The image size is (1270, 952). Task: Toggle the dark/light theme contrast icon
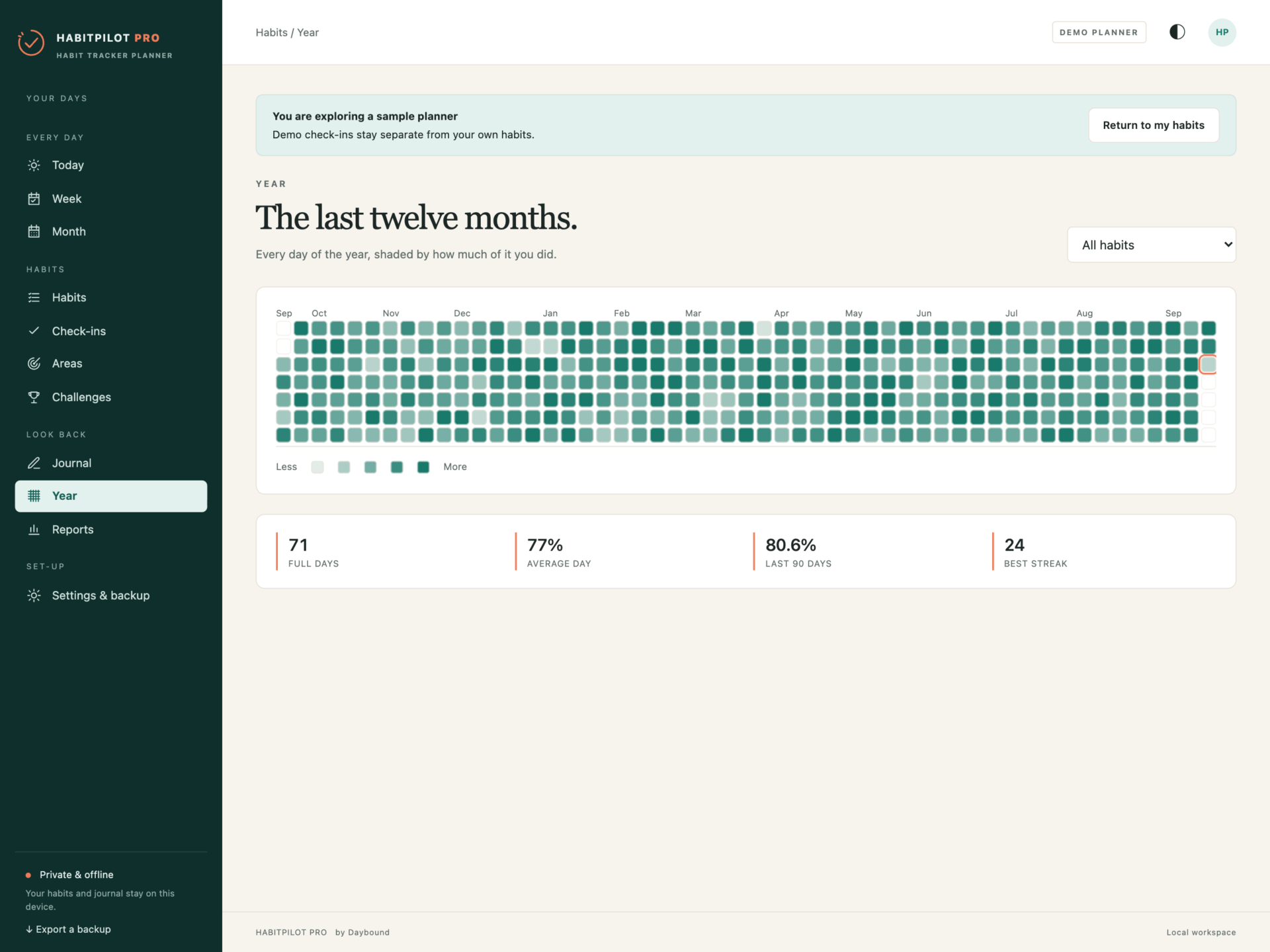point(1177,32)
